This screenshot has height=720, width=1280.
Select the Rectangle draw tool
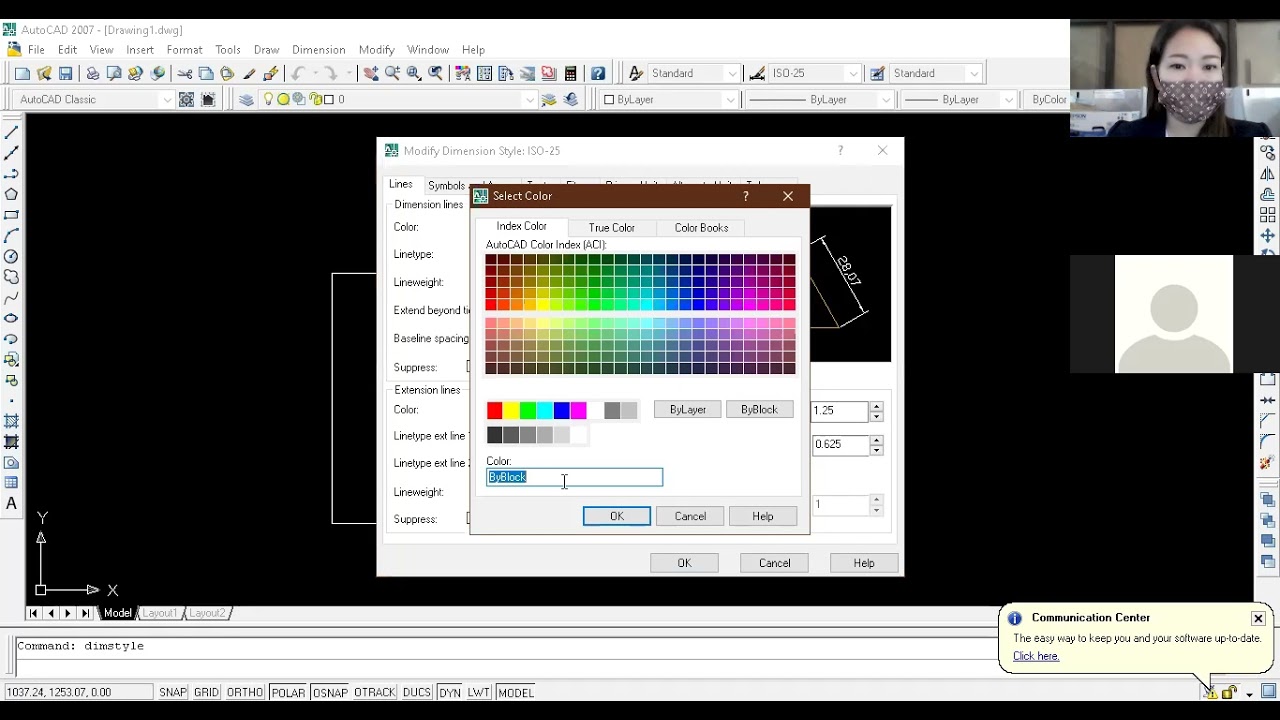pos(11,214)
